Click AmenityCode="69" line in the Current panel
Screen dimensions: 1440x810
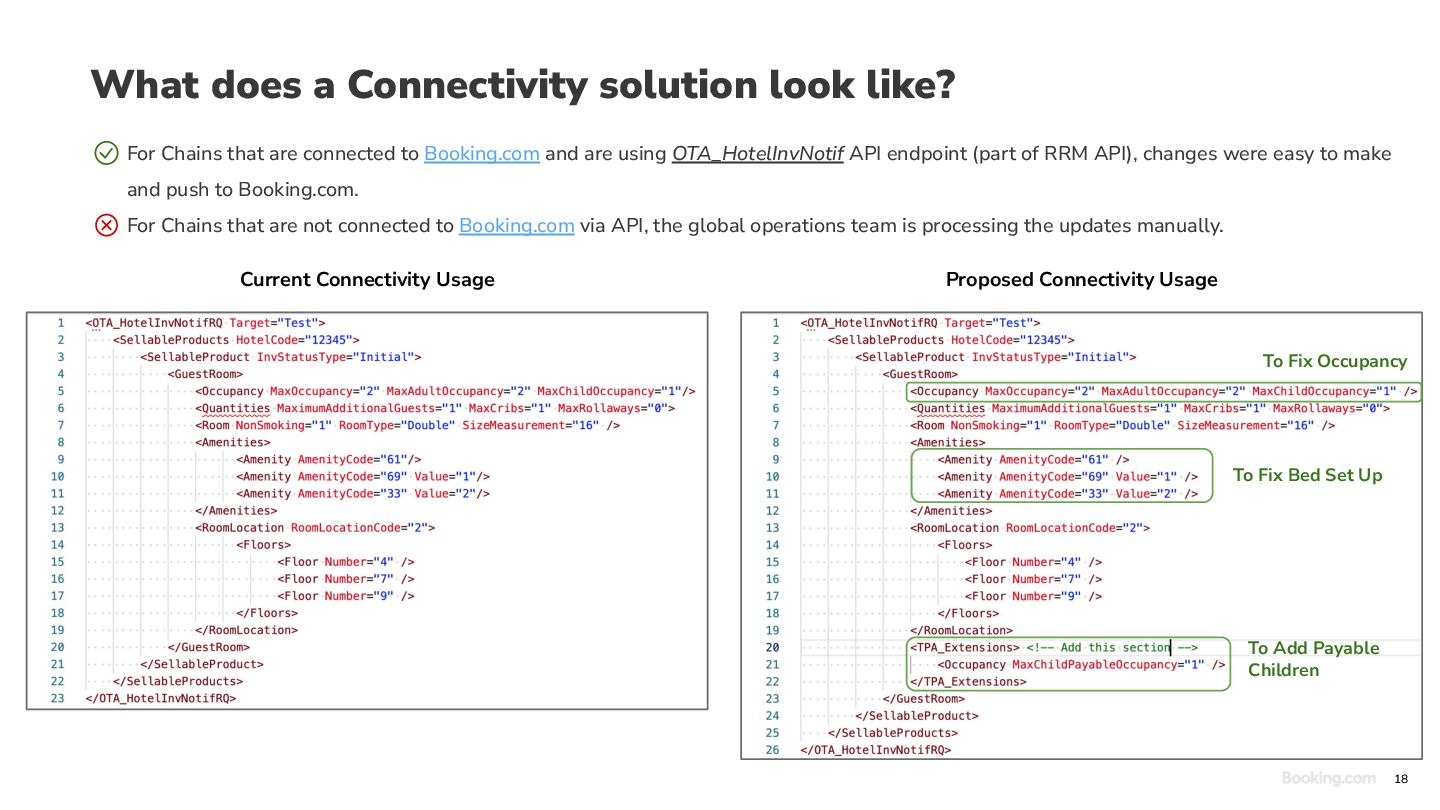(x=363, y=476)
